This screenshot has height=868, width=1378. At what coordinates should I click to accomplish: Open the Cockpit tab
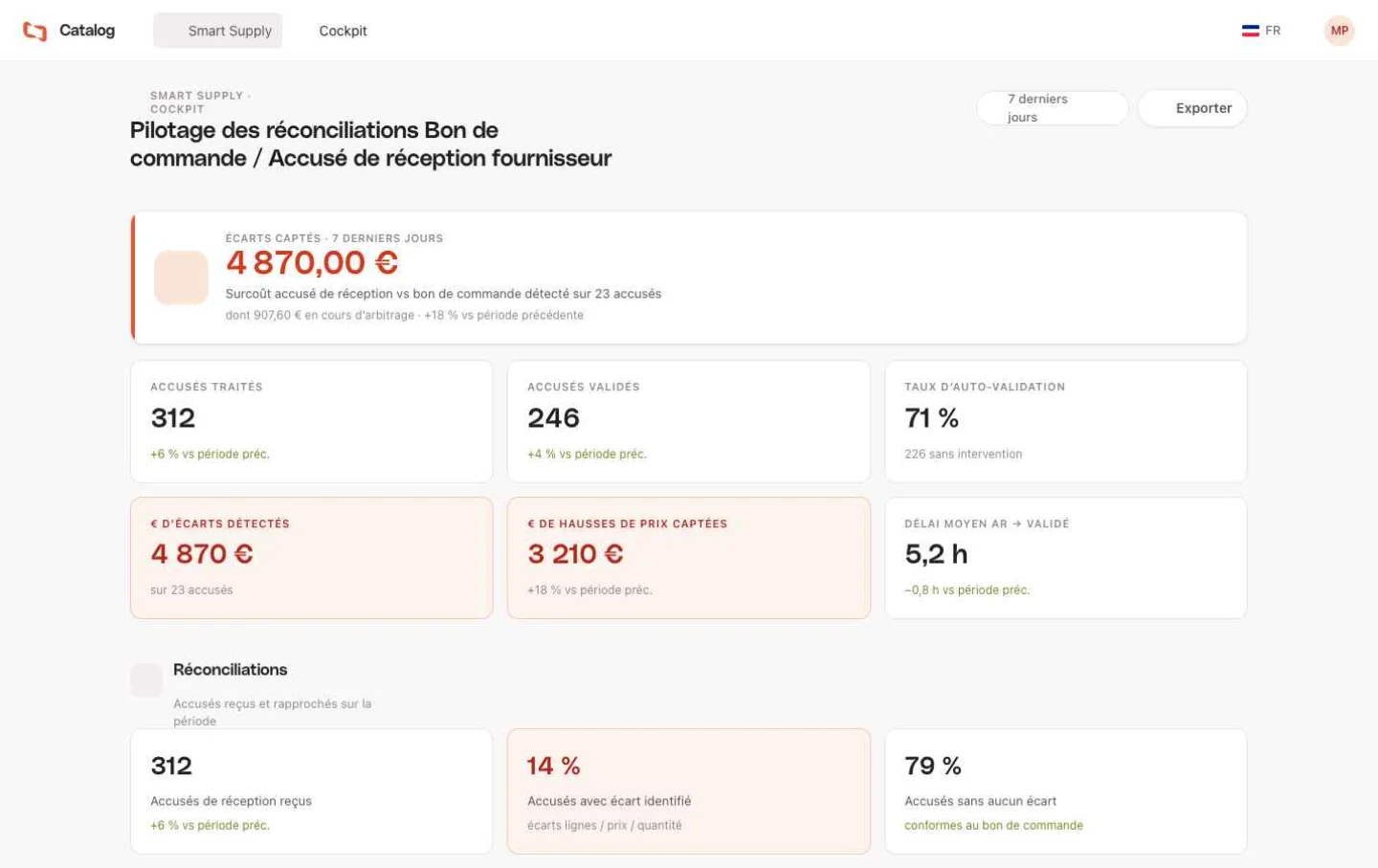pos(343,31)
